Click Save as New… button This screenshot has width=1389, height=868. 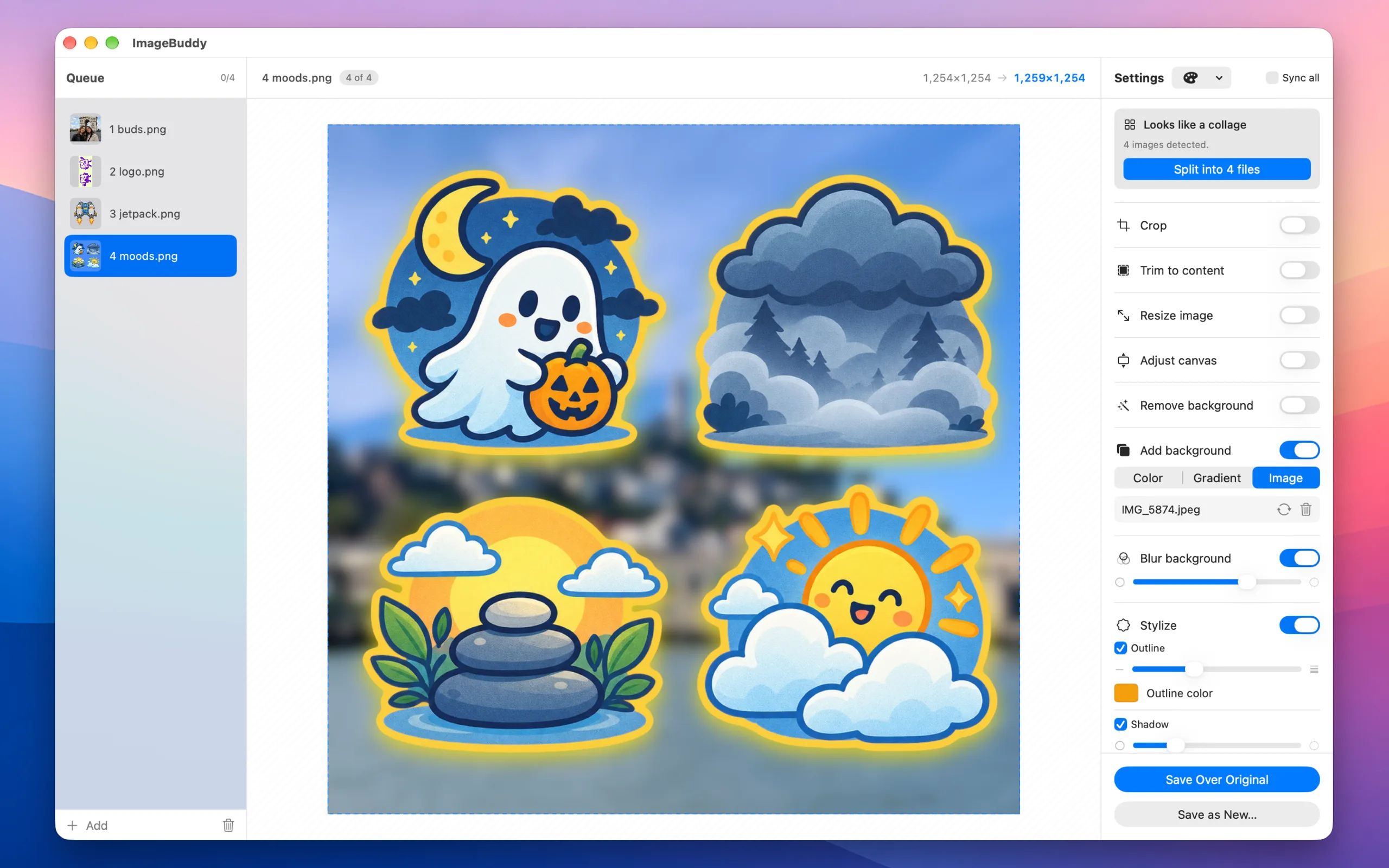coord(1216,814)
